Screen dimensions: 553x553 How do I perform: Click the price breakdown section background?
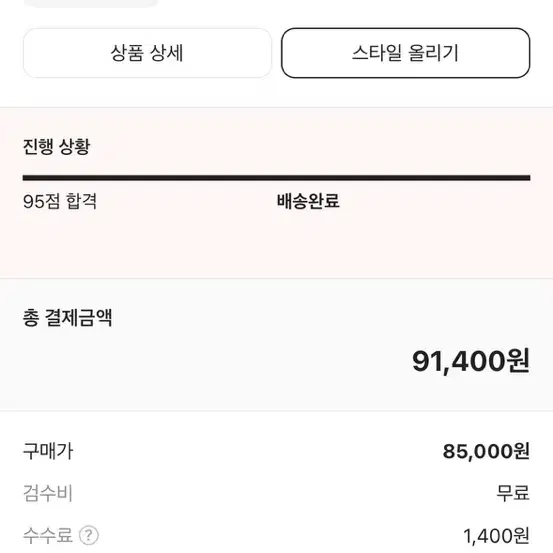click(x=276, y=482)
